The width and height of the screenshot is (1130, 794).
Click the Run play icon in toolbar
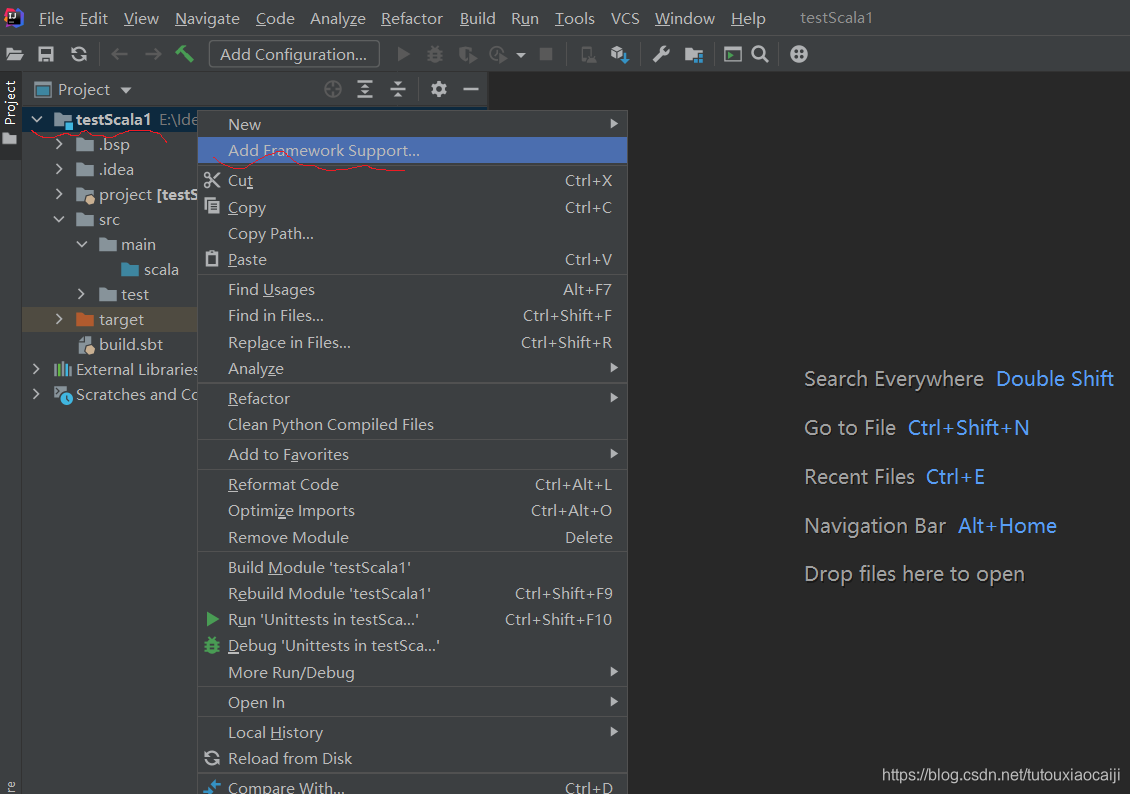(404, 54)
